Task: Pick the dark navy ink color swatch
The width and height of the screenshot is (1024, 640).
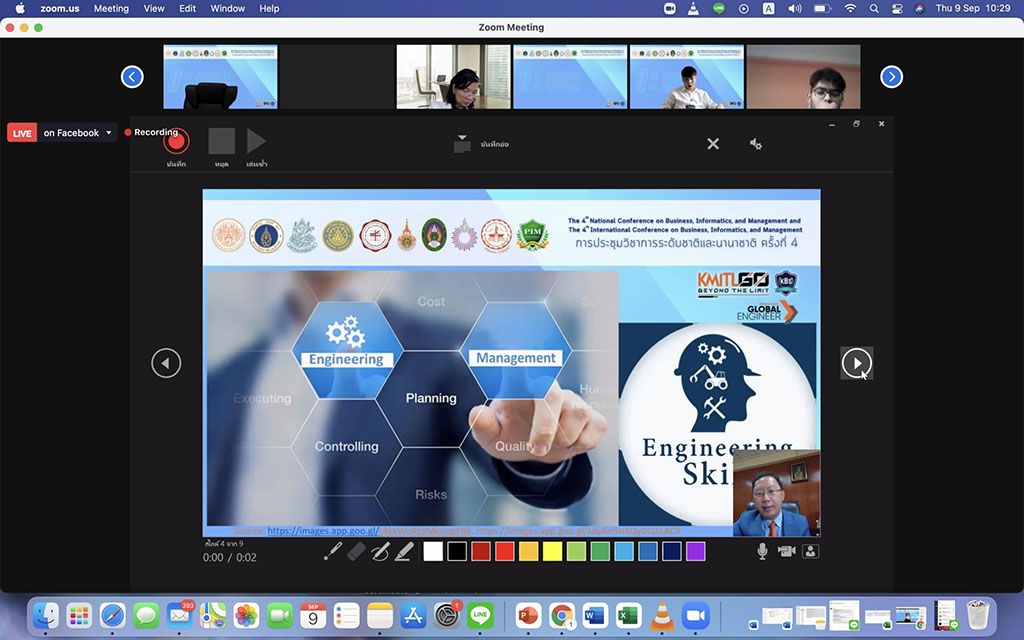Action: coord(672,551)
